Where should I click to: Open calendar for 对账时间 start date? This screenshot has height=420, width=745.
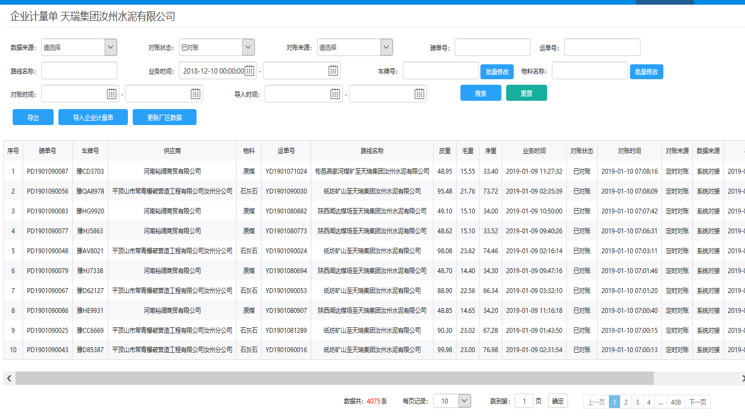click(111, 94)
